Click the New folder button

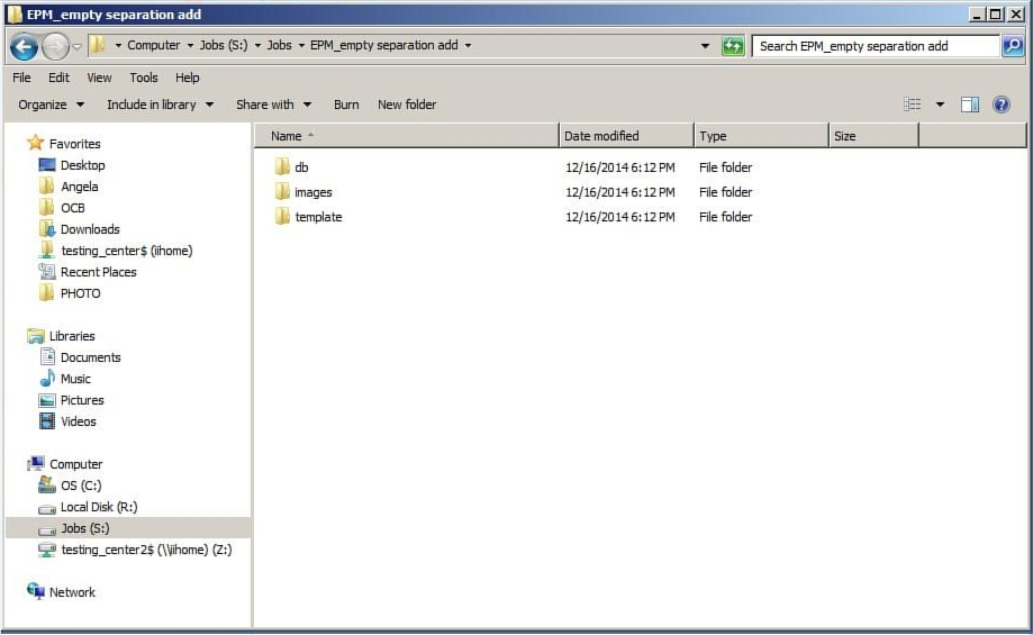pos(406,104)
